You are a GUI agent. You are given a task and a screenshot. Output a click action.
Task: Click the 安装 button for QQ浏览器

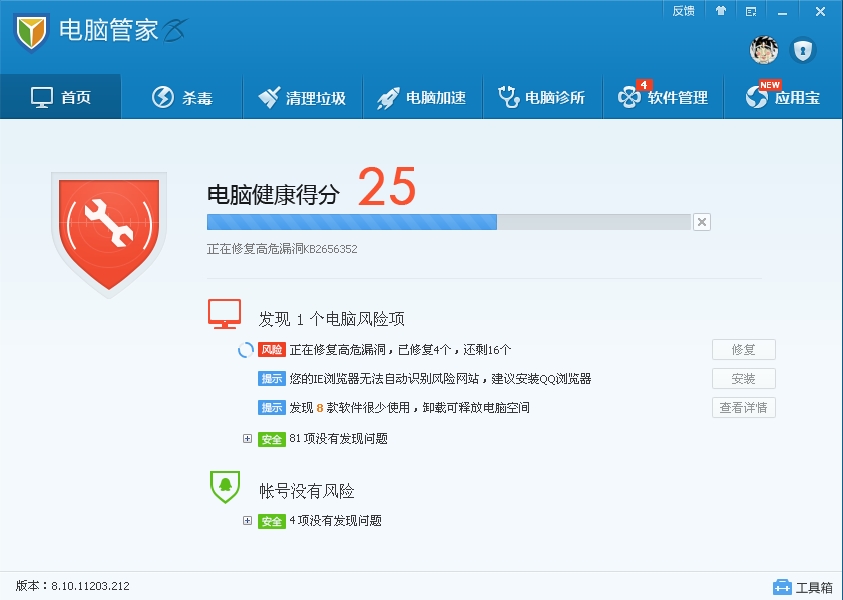click(x=744, y=378)
